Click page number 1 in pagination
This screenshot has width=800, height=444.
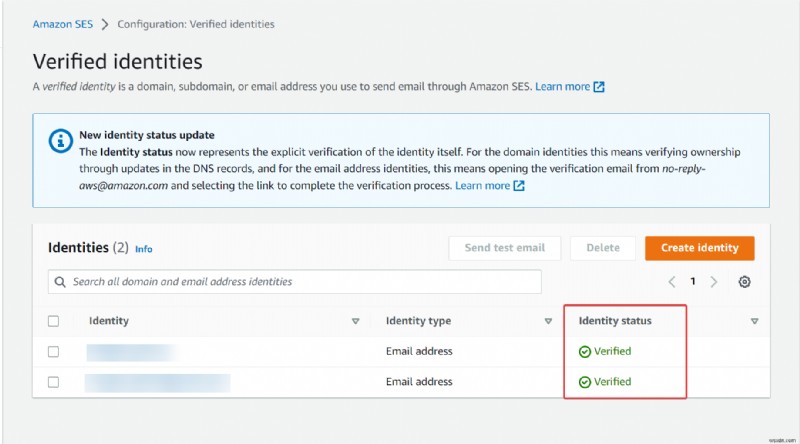tap(693, 281)
